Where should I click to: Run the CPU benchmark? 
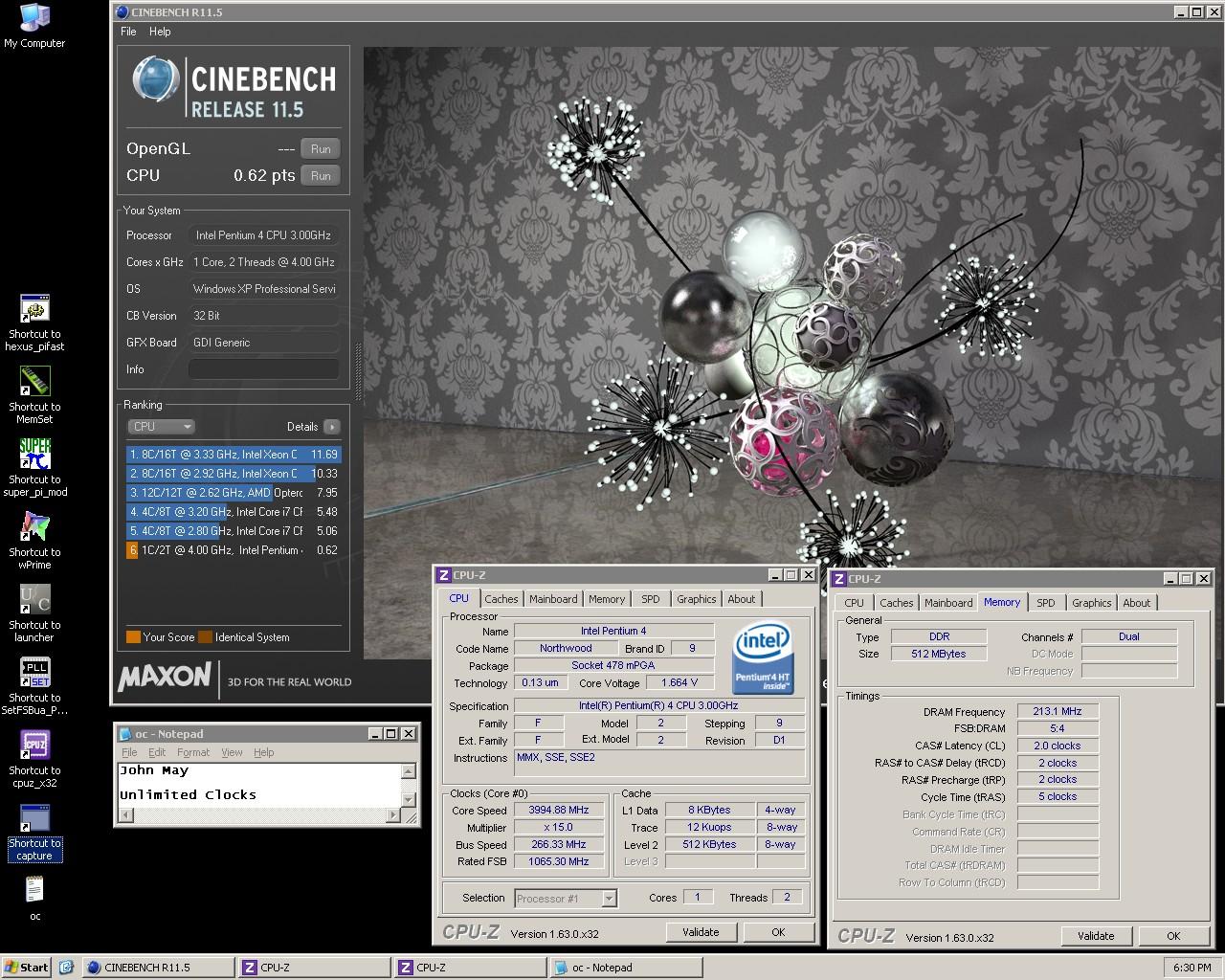[x=321, y=176]
